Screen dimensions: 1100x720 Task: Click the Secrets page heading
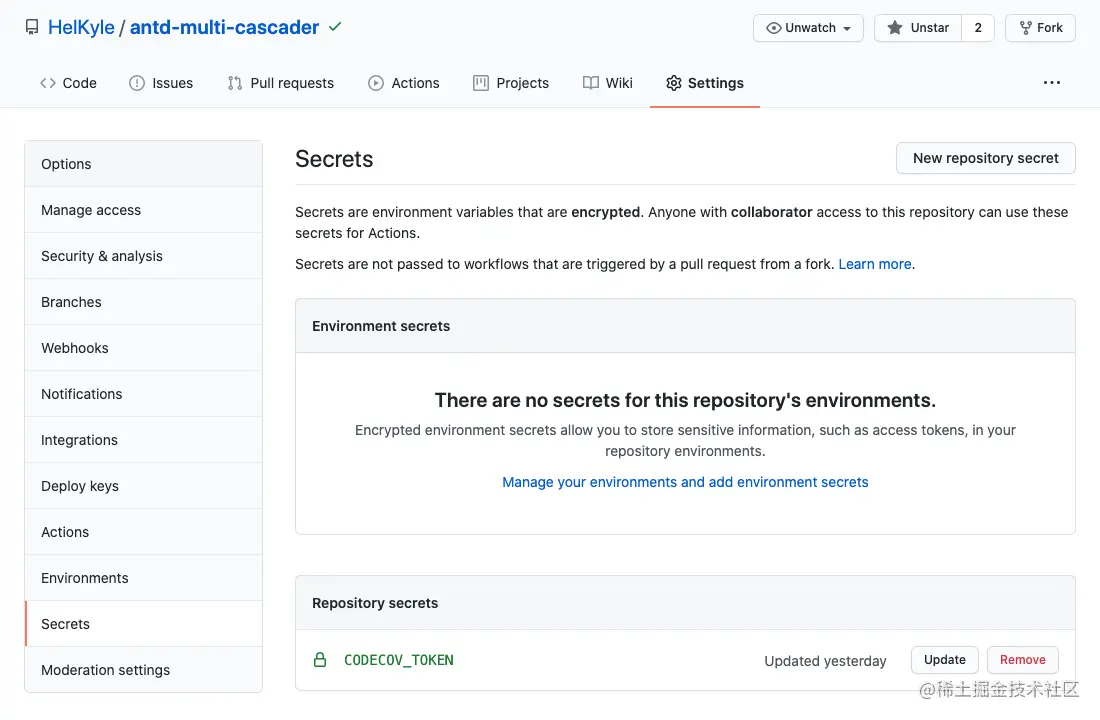pos(334,159)
